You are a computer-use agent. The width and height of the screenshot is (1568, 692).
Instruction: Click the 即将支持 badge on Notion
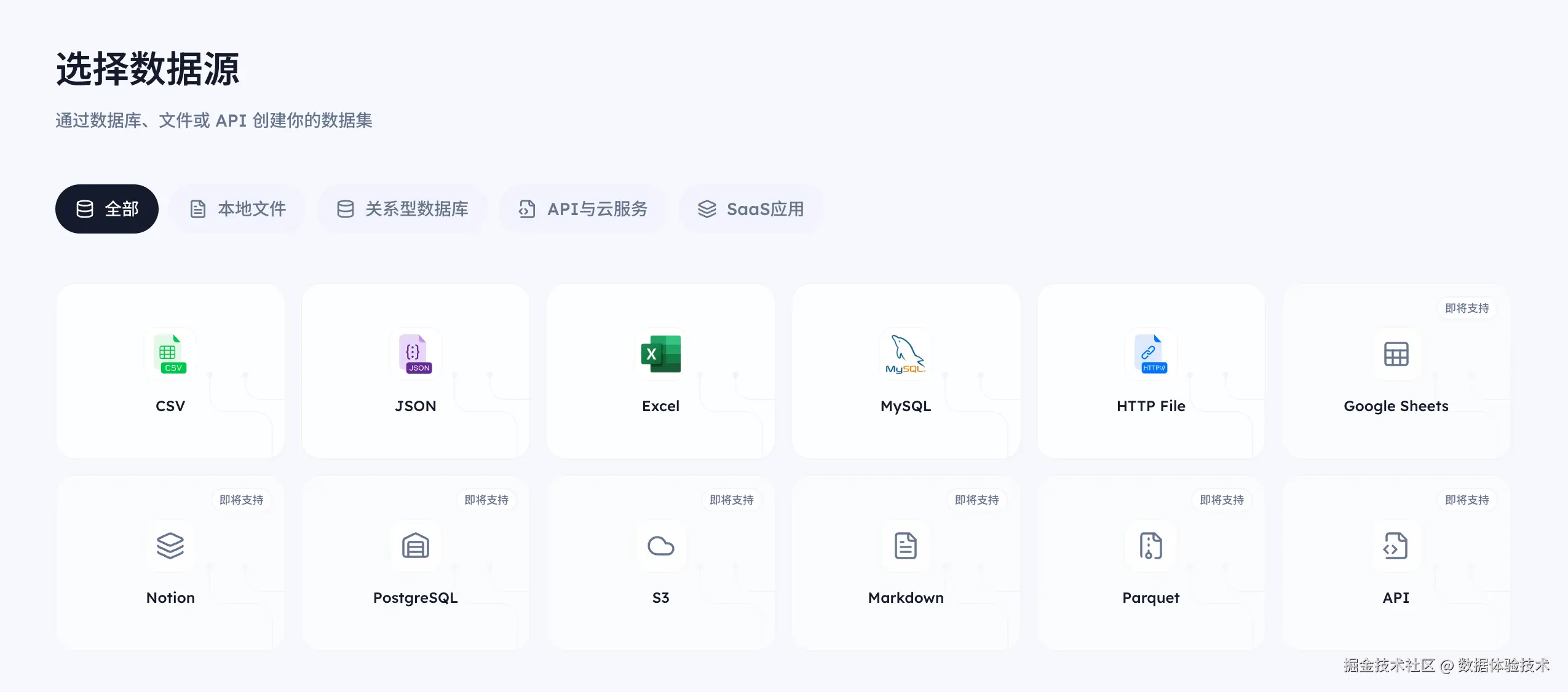click(242, 500)
